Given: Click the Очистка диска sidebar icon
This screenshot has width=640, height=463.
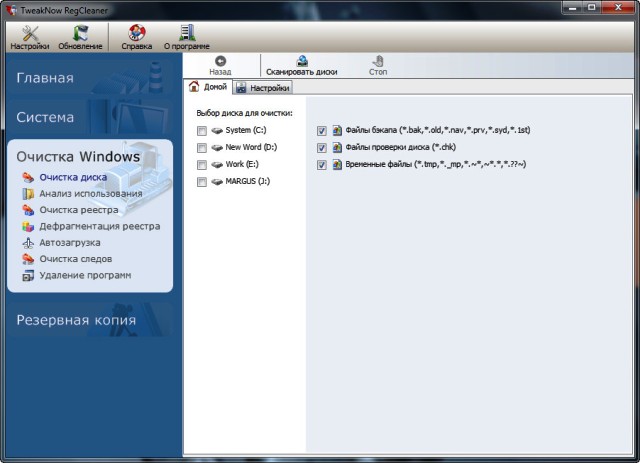Looking at the screenshot, I should 28,177.
